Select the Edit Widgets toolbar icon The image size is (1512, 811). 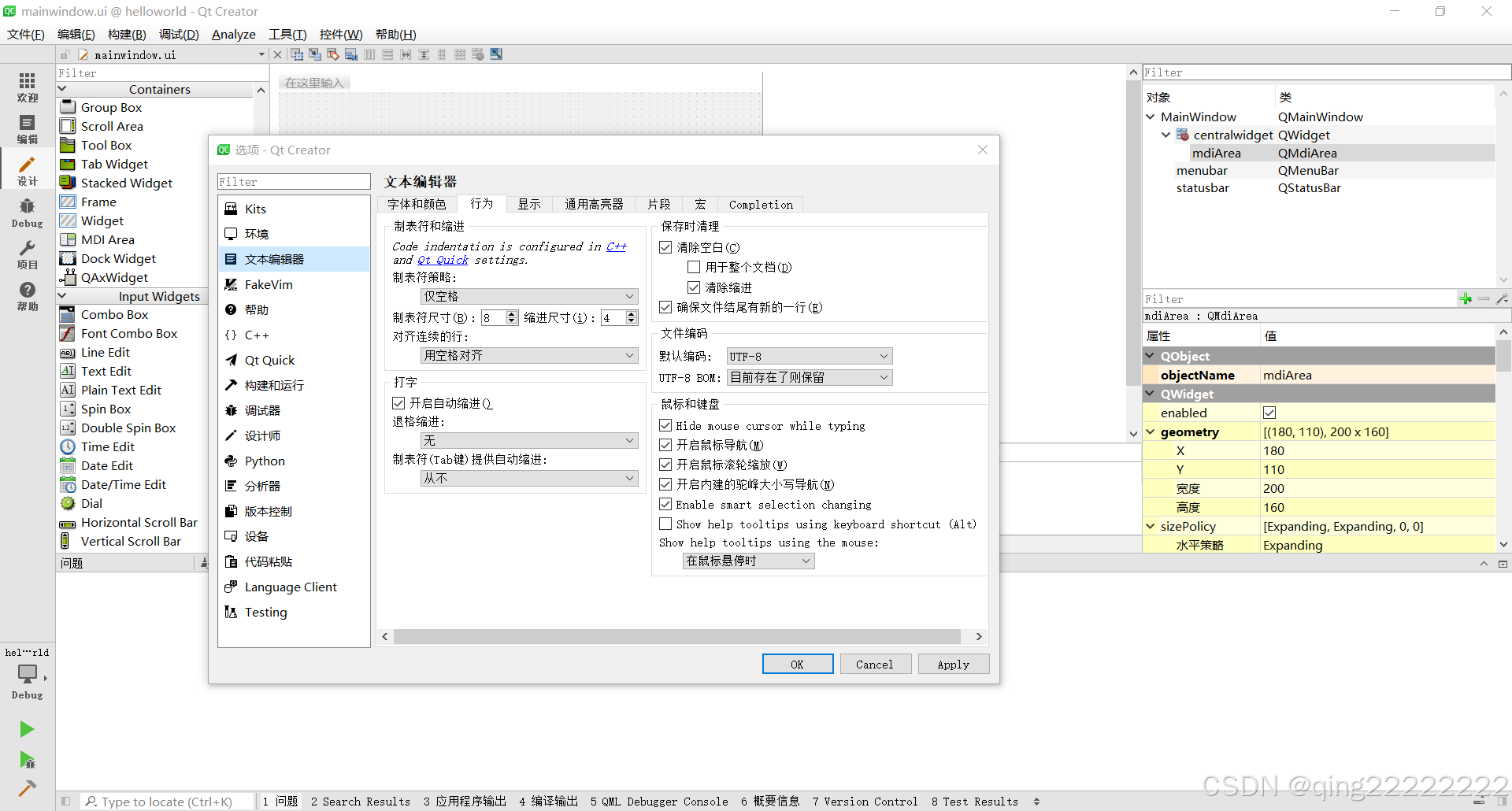297,54
